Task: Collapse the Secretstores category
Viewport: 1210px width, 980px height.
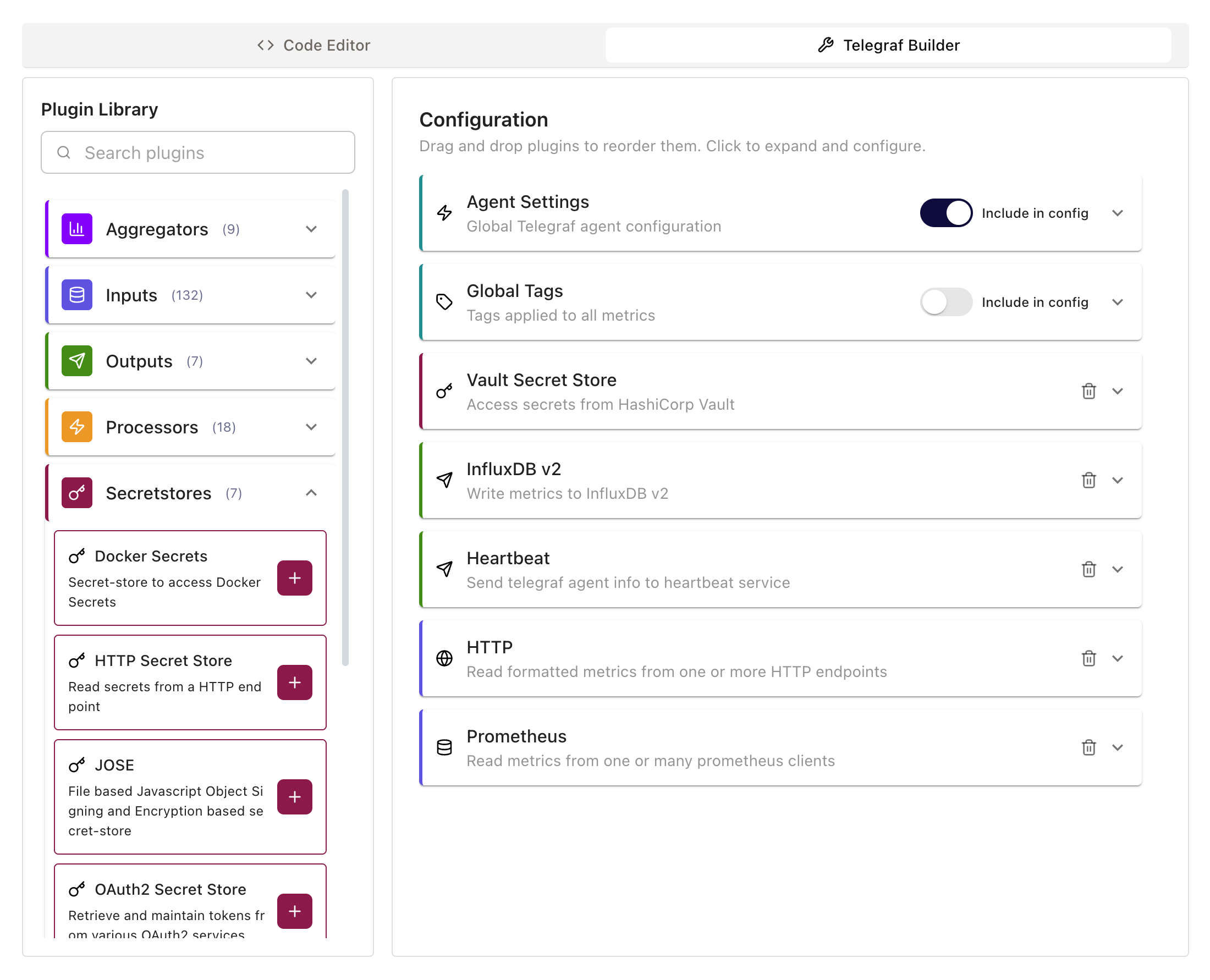Action: pyautogui.click(x=311, y=493)
